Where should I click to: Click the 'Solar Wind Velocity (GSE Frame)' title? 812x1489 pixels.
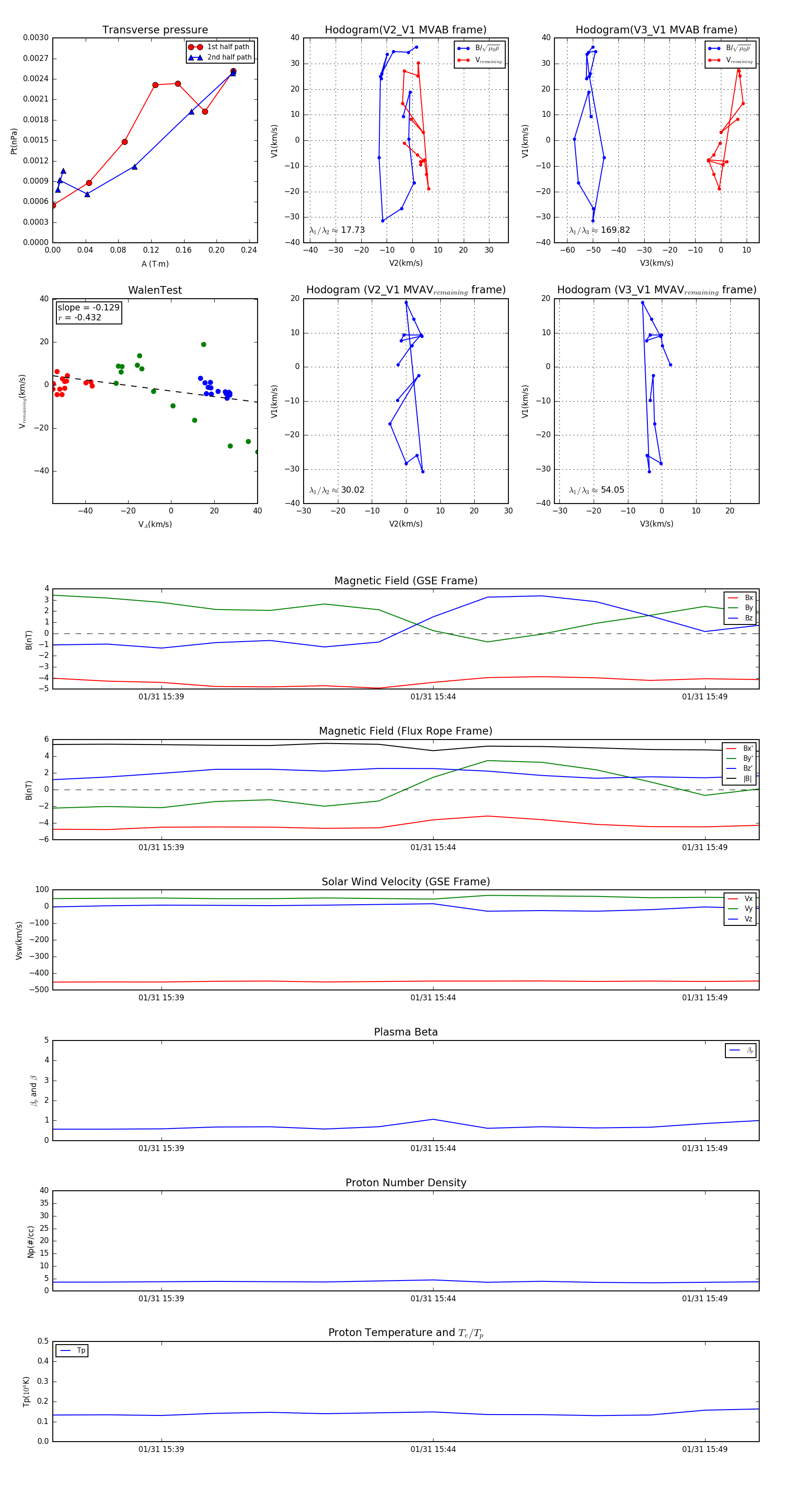[406, 882]
